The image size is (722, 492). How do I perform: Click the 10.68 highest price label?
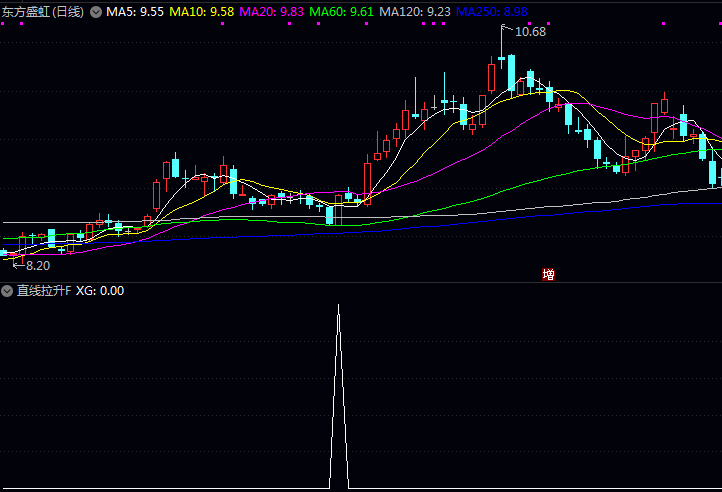(530, 32)
